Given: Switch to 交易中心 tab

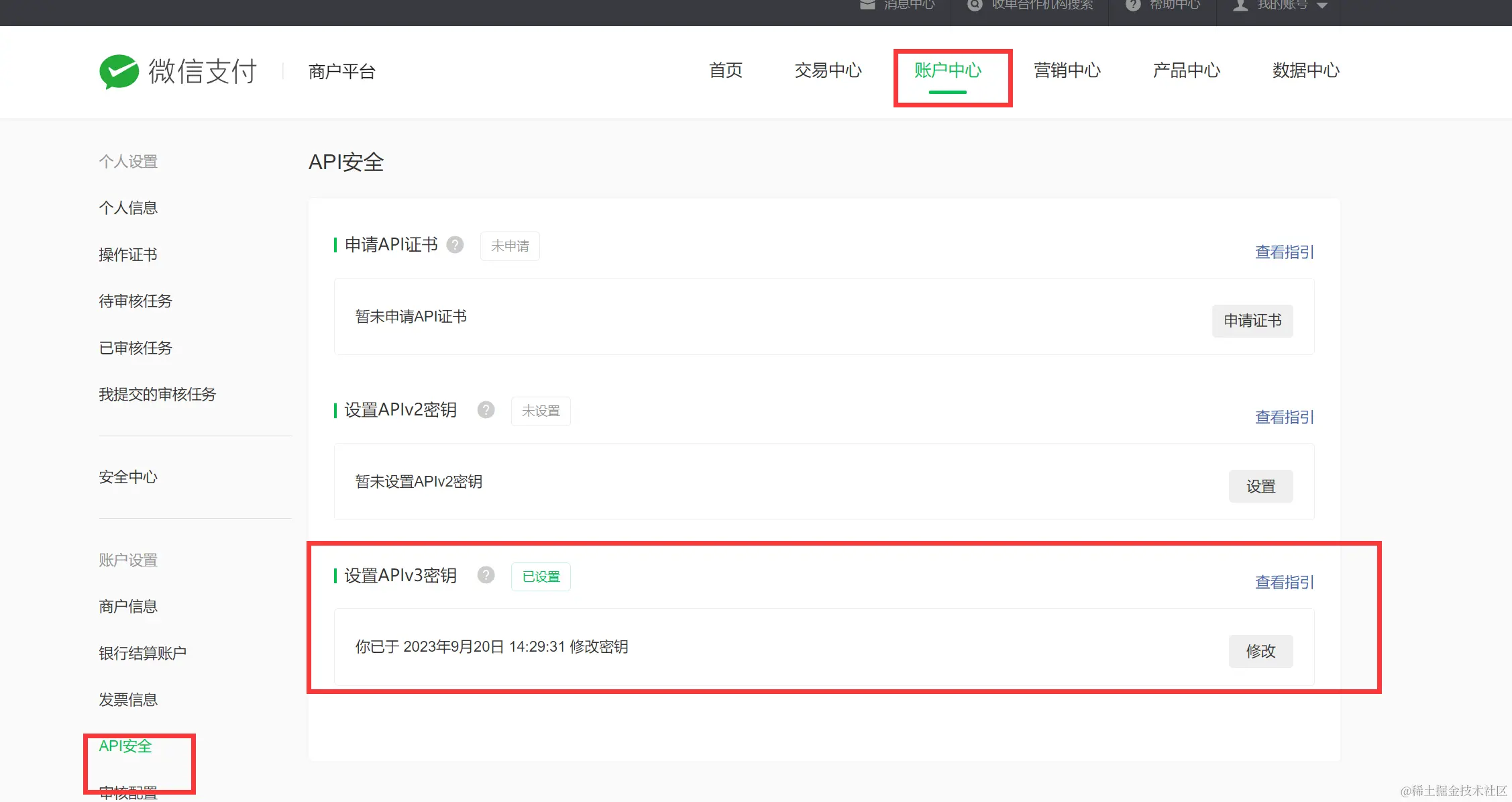Looking at the screenshot, I should point(828,70).
